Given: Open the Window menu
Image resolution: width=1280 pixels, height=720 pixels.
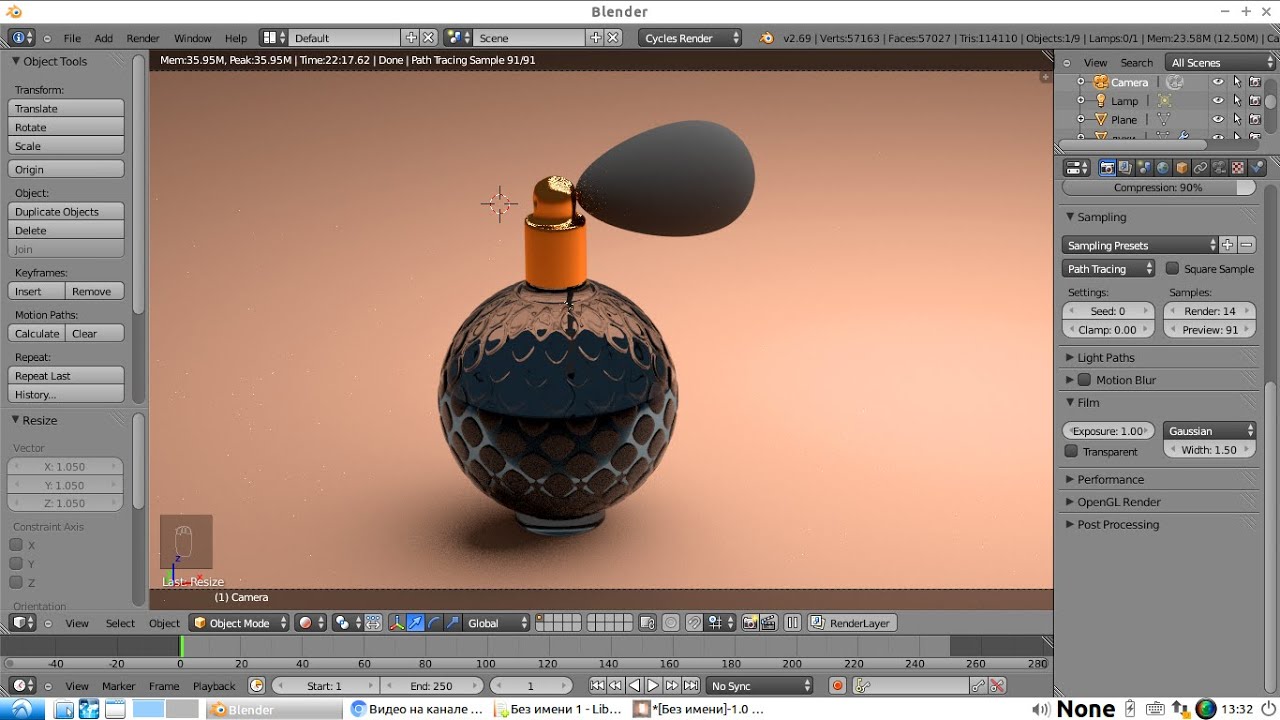Looking at the screenshot, I should 193,38.
